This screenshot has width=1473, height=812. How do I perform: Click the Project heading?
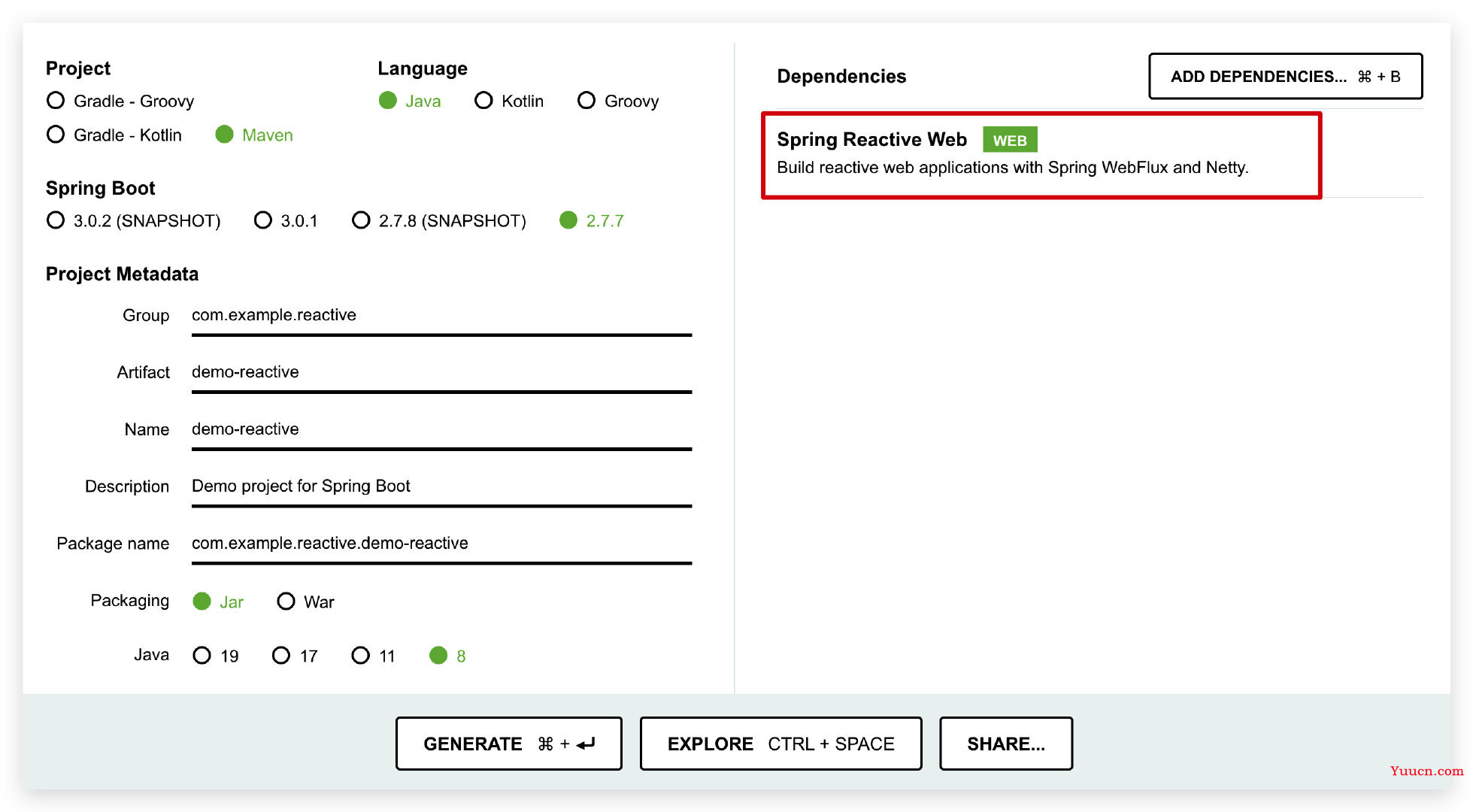pos(78,68)
